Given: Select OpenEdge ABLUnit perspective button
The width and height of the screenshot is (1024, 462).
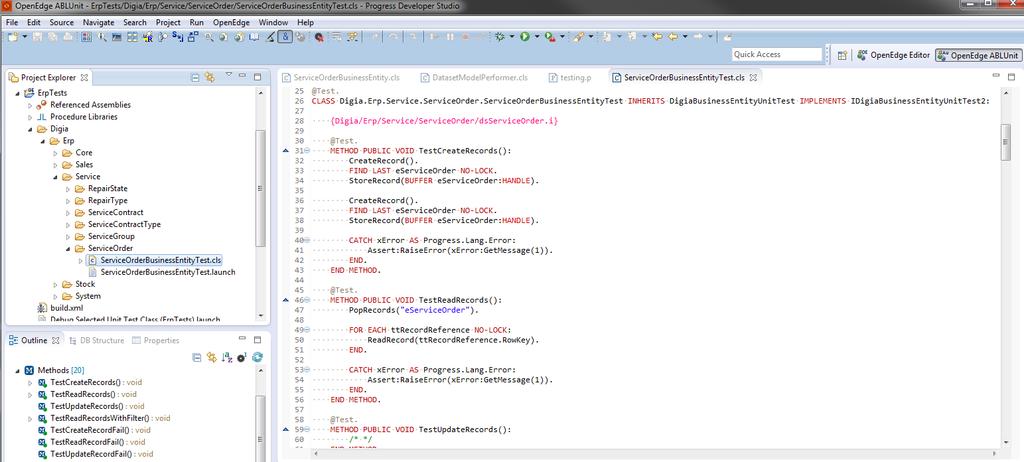Looking at the screenshot, I should click(x=978, y=55).
